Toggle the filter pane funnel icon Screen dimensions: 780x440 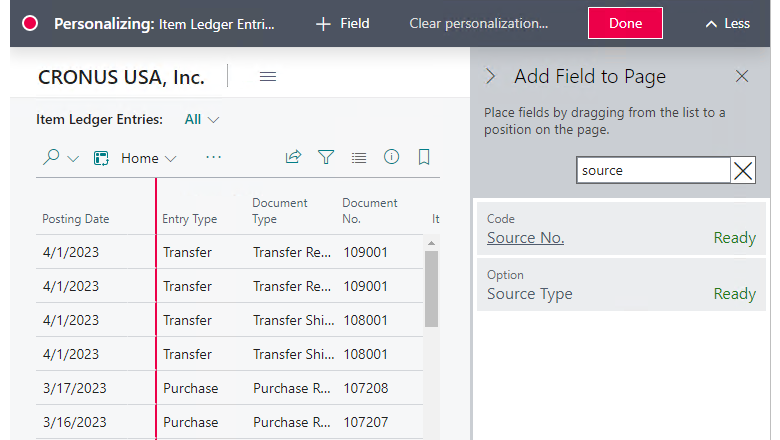(x=326, y=157)
